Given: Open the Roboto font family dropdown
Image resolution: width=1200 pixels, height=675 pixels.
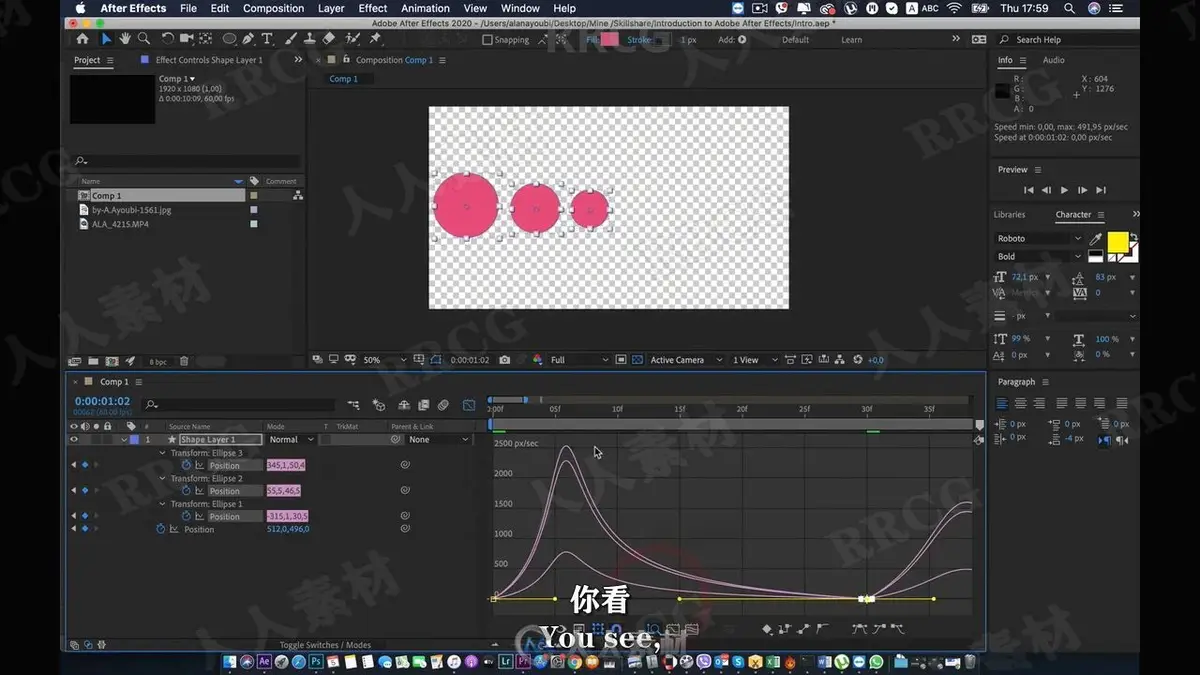Looking at the screenshot, I should (1039, 239).
